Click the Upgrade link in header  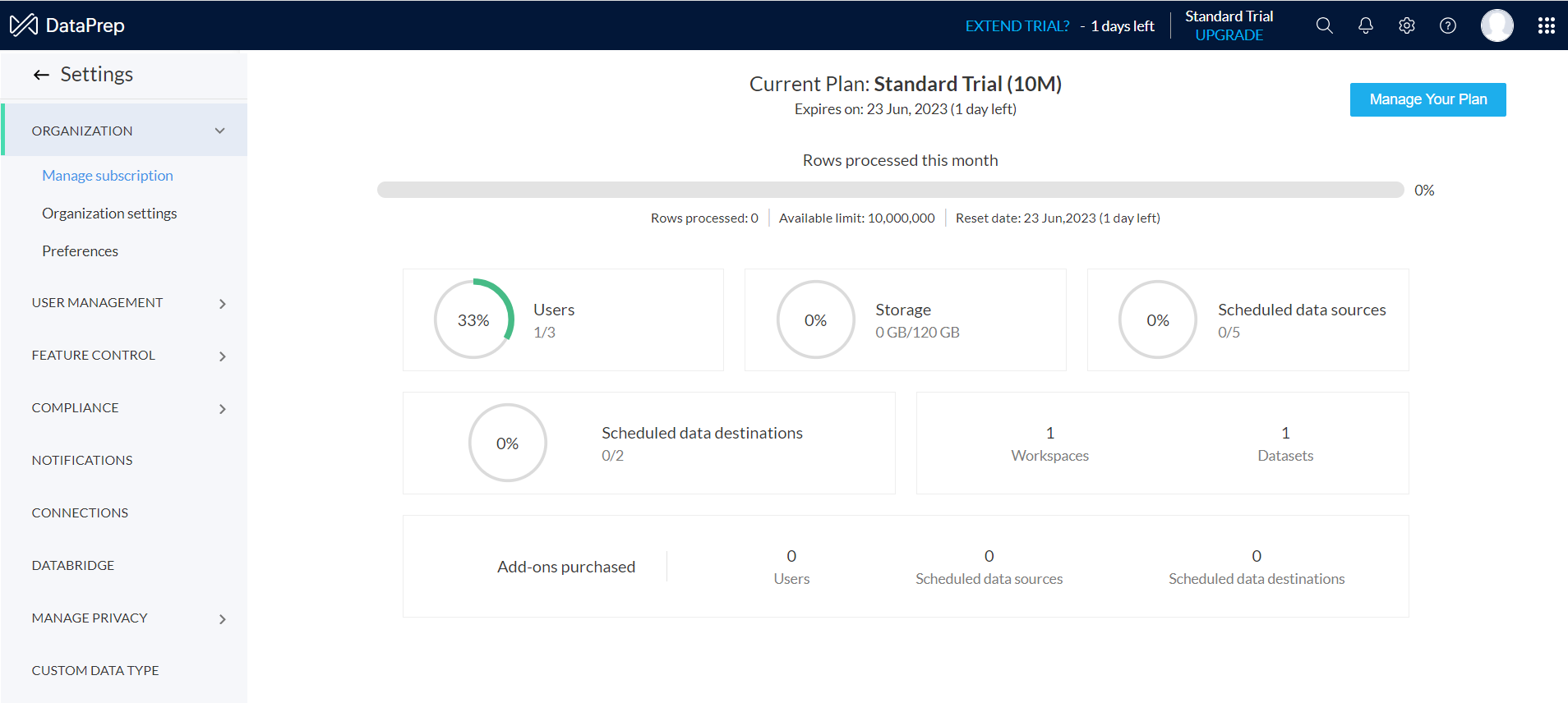pyautogui.click(x=1229, y=35)
